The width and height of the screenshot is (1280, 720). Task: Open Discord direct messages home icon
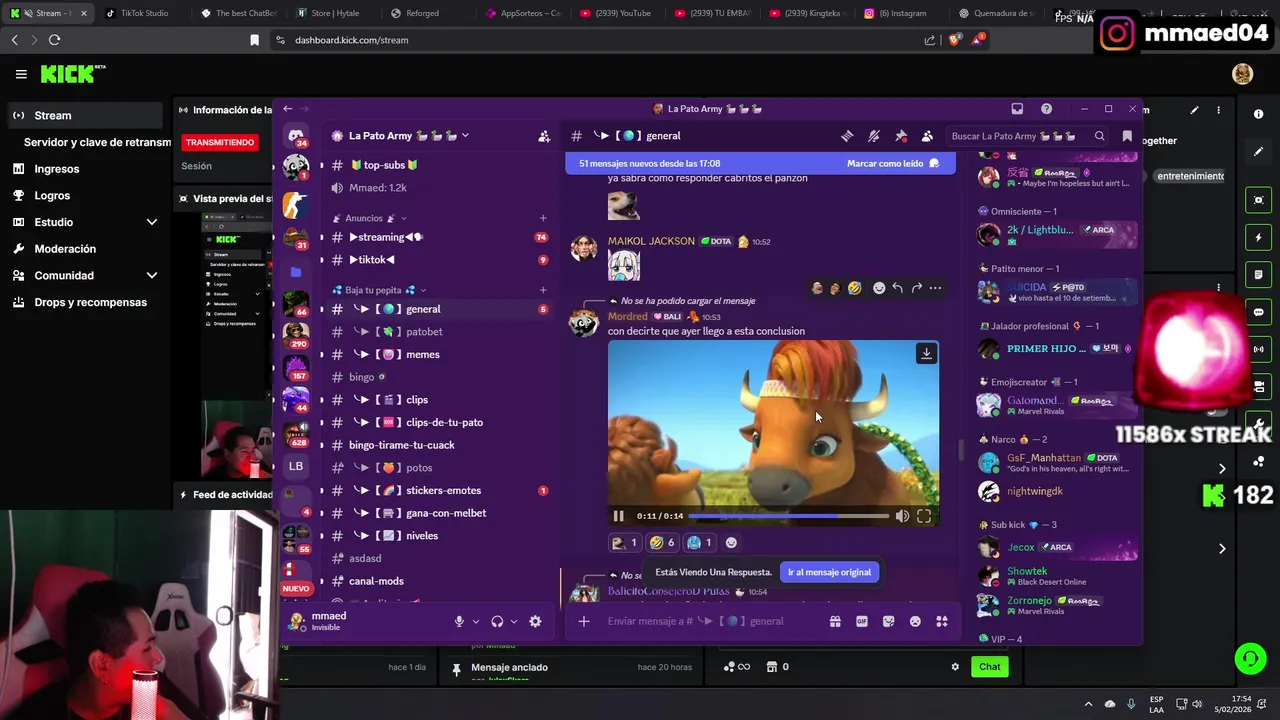[x=296, y=136]
